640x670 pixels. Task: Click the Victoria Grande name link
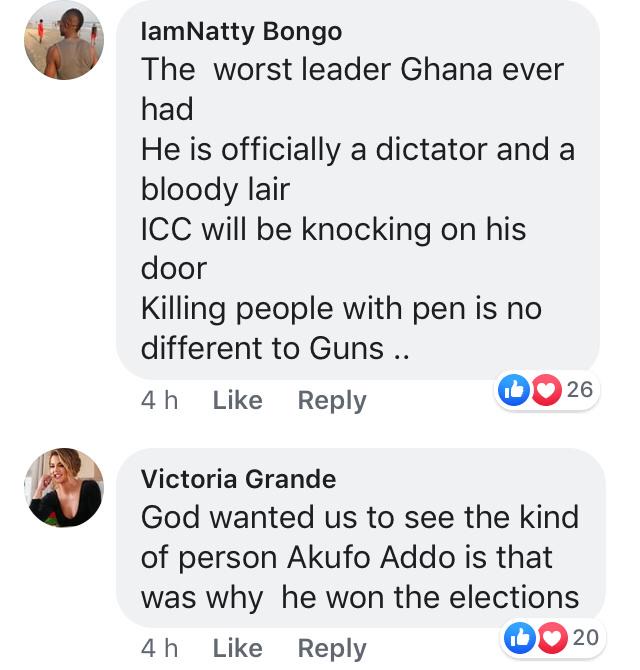pyautogui.click(x=238, y=479)
